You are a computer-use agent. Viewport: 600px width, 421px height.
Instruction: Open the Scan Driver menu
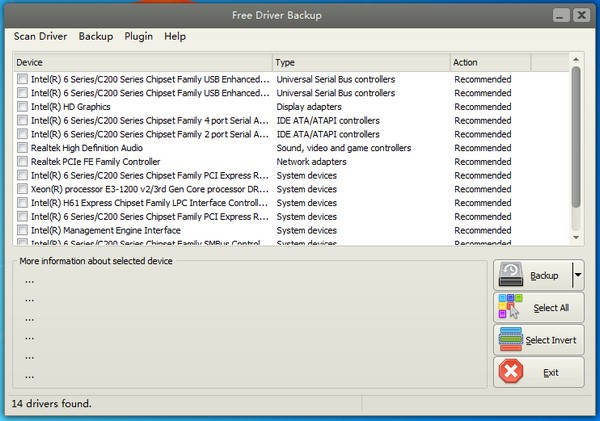[x=41, y=37]
